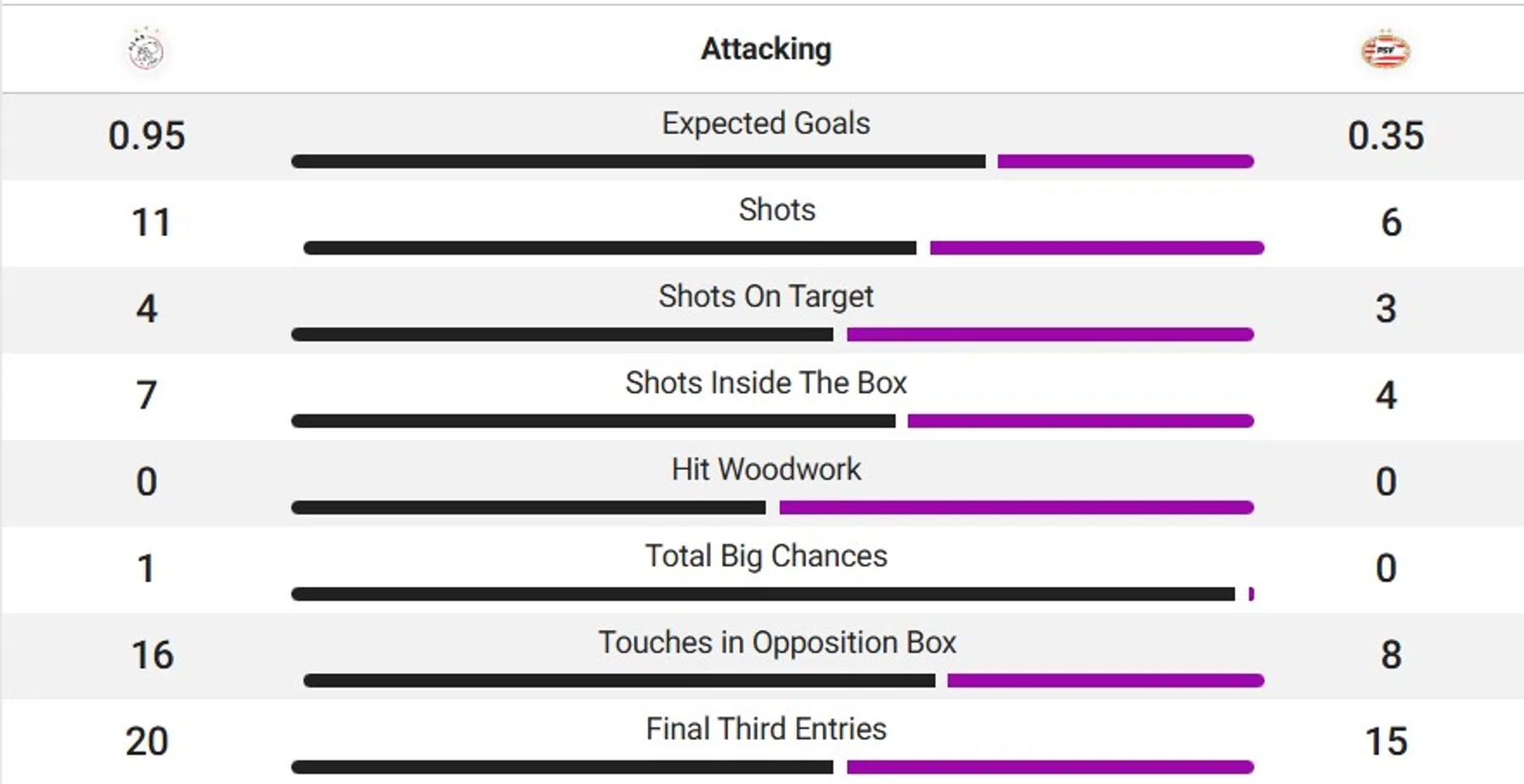Click the Final Third Entries label
The width and height of the screenshot is (1524, 784).
766,729
